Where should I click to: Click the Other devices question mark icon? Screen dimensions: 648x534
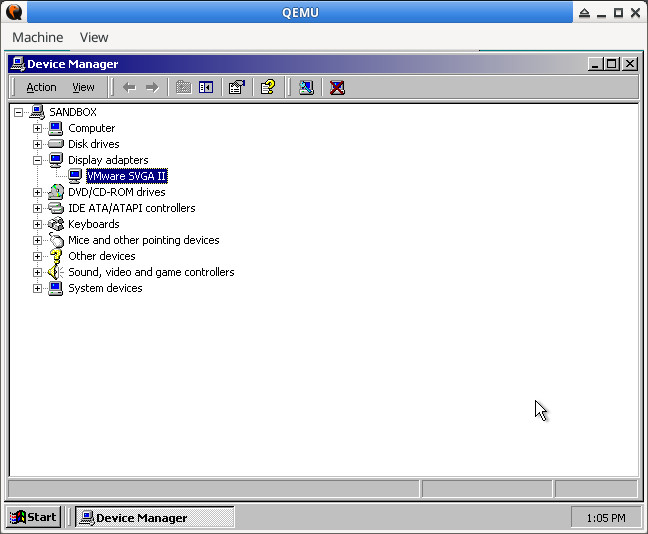[x=56, y=256]
